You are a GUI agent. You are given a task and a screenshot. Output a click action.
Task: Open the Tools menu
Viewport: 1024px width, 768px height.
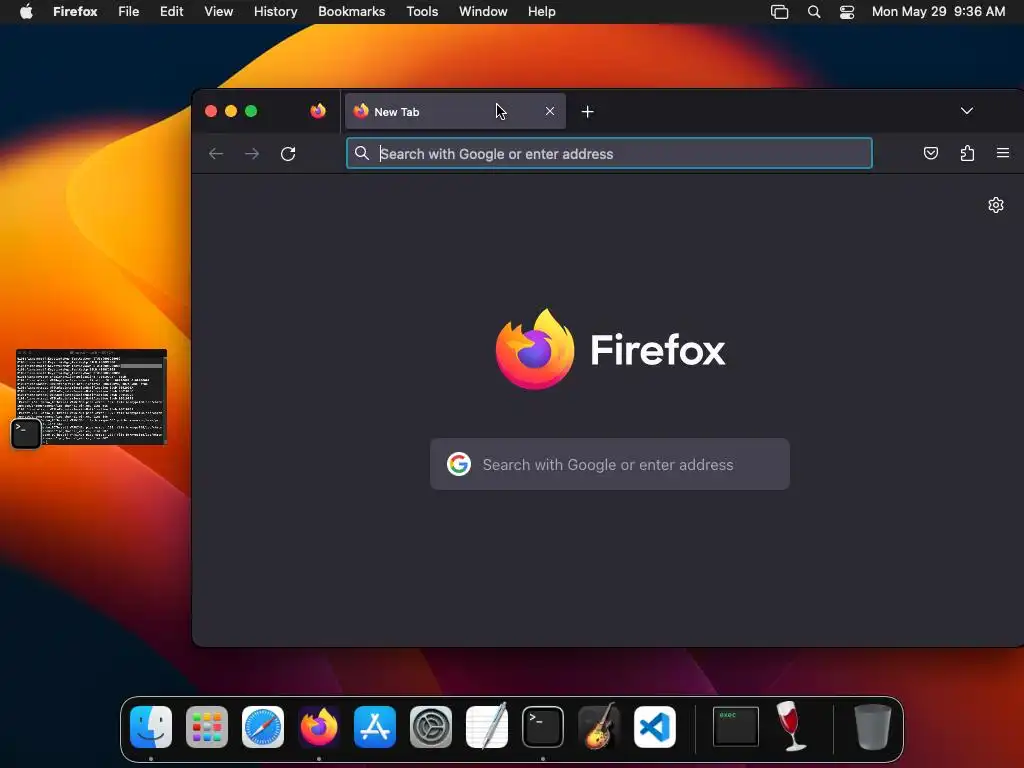(422, 12)
